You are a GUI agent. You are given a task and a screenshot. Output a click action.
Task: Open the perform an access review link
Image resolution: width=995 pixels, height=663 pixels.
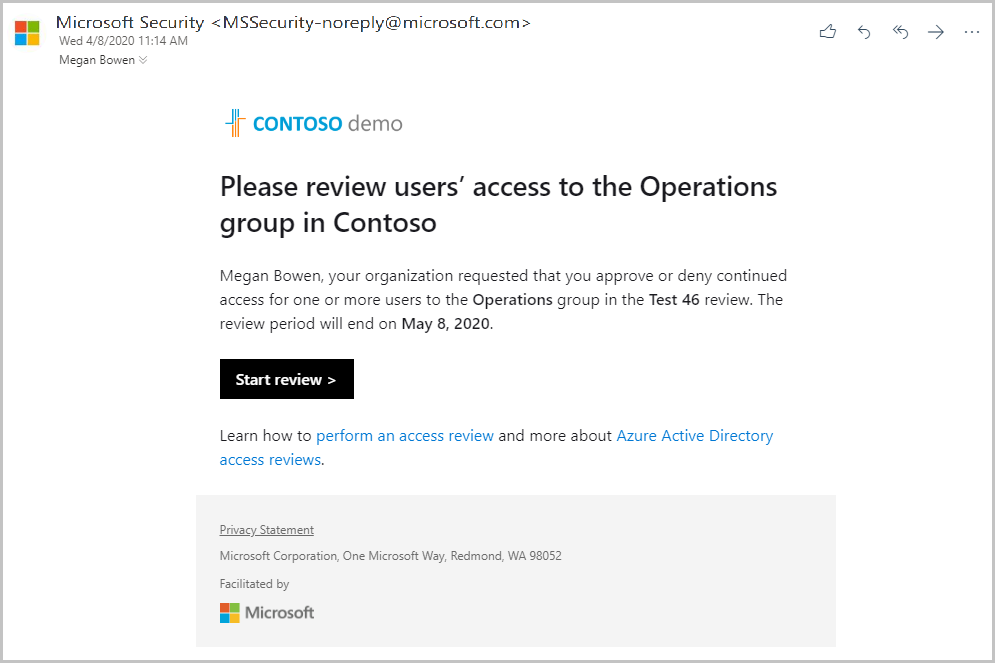(x=404, y=435)
